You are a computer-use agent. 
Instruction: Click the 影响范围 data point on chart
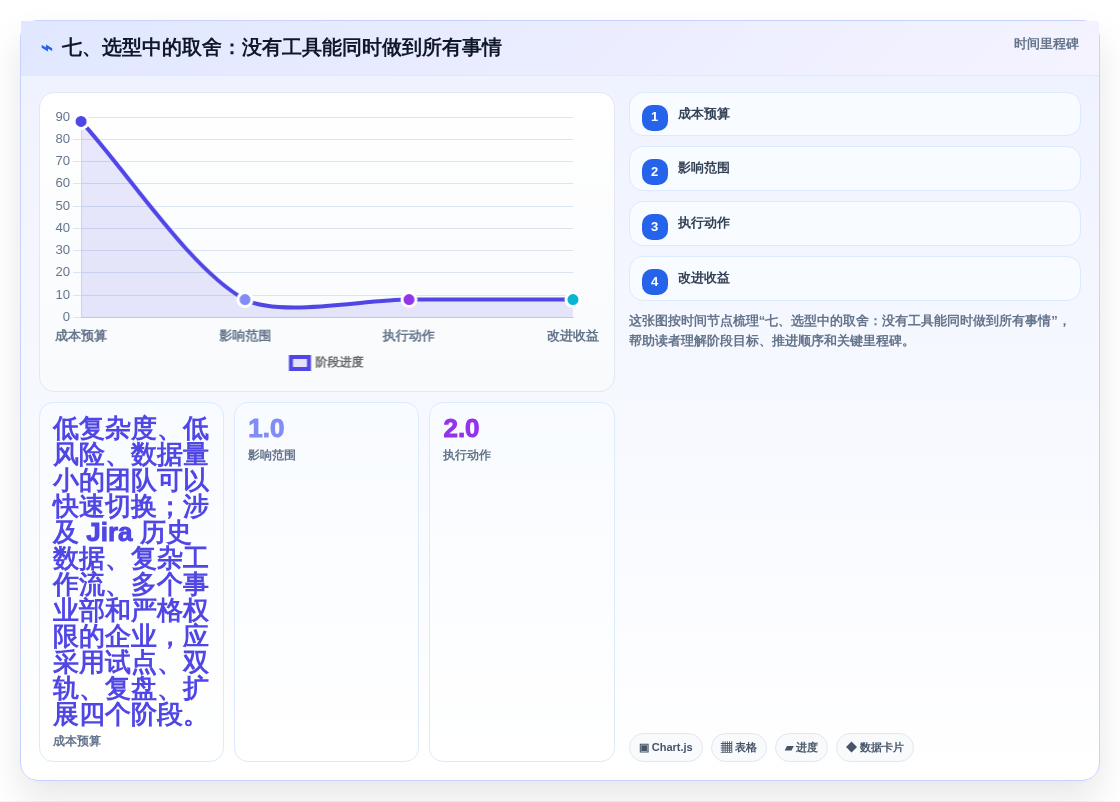click(245, 300)
